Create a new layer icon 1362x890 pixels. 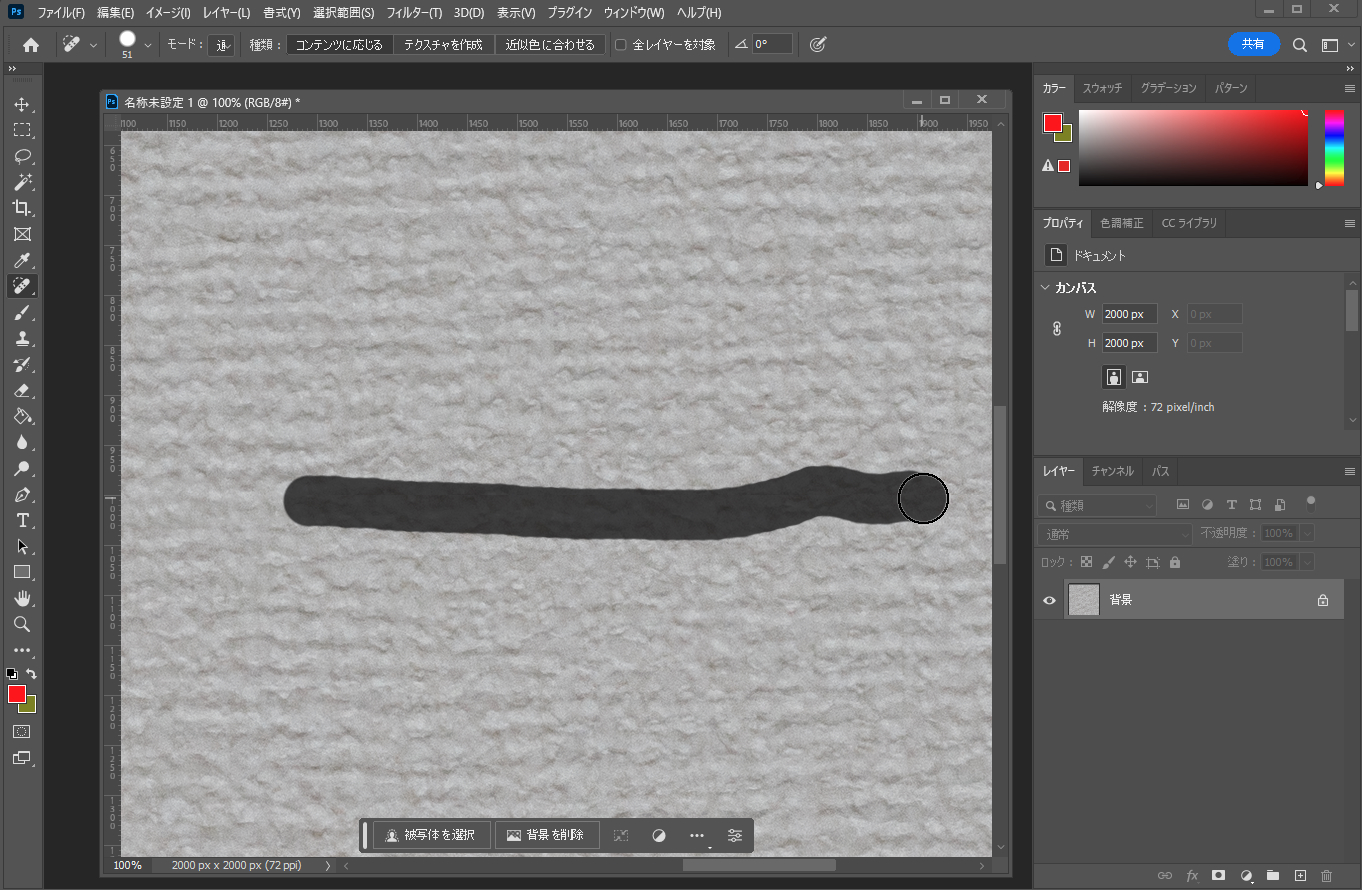coord(1300,875)
